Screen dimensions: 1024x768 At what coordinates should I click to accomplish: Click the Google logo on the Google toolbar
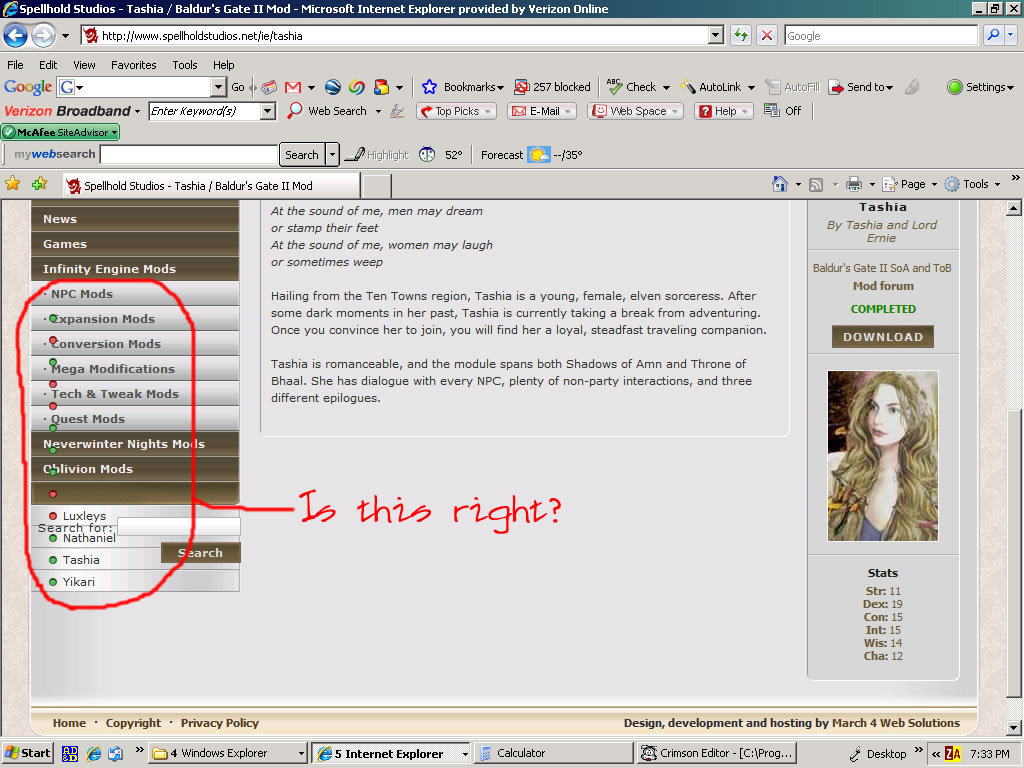27,87
